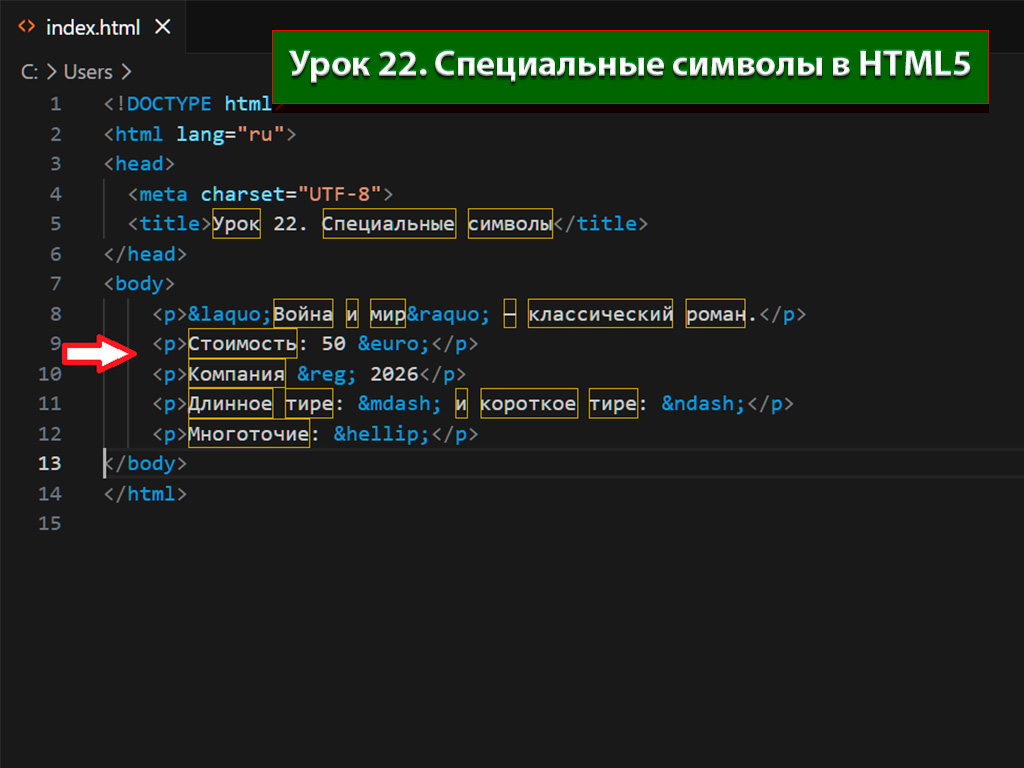The width and height of the screenshot is (1024, 768).
Task: Place cursor on the &euro; entity
Action: pyautogui.click(x=393, y=345)
